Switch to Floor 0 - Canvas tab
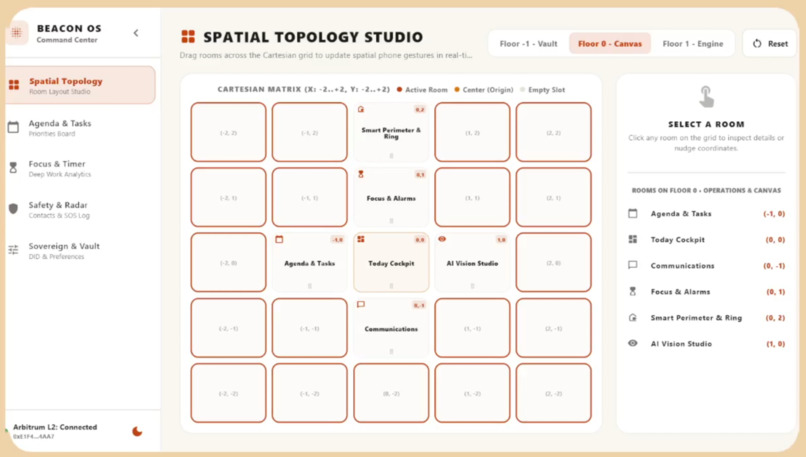806x457 pixels. (x=610, y=44)
